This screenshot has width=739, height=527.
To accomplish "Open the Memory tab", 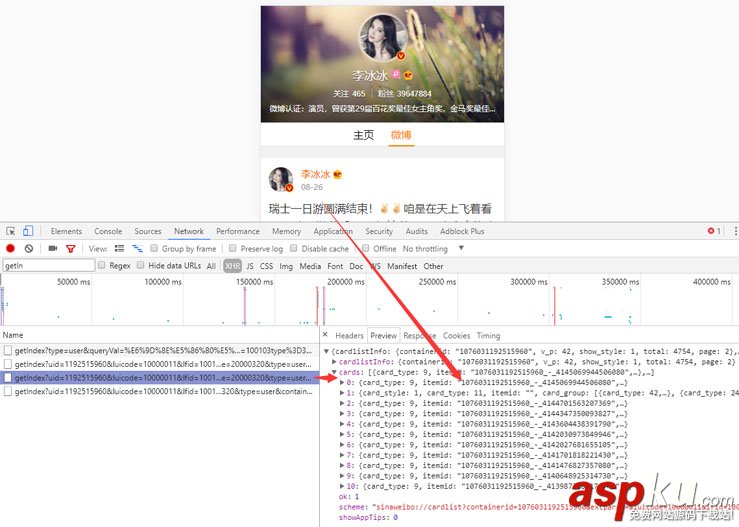I will coord(286,231).
